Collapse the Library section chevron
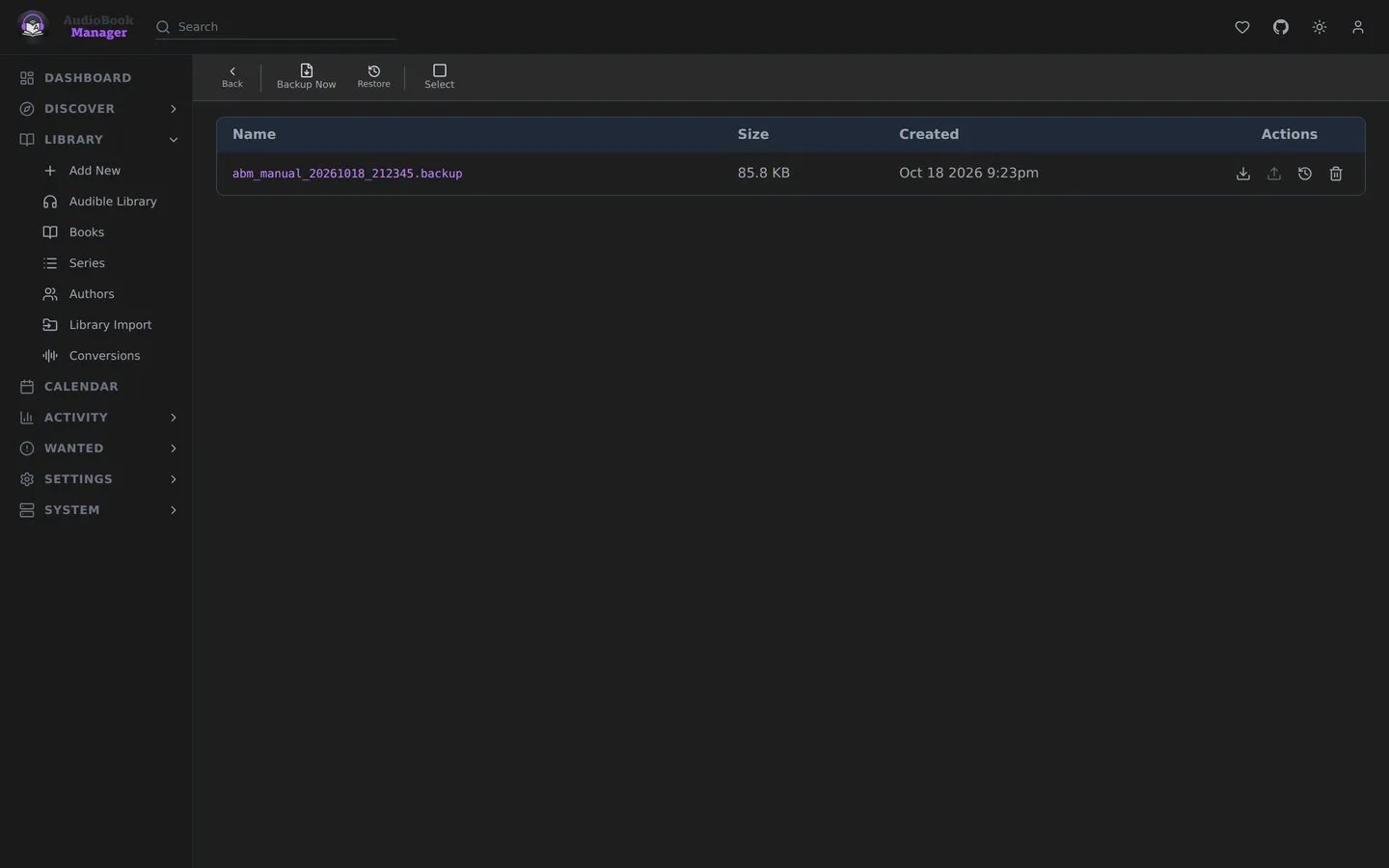1389x868 pixels. point(174,140)
